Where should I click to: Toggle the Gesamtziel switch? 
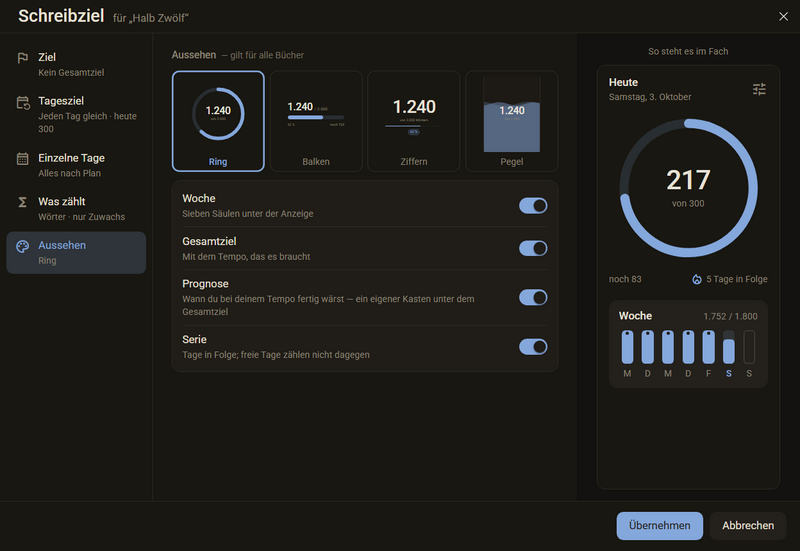pyautogui.click(x=533, y=248)
